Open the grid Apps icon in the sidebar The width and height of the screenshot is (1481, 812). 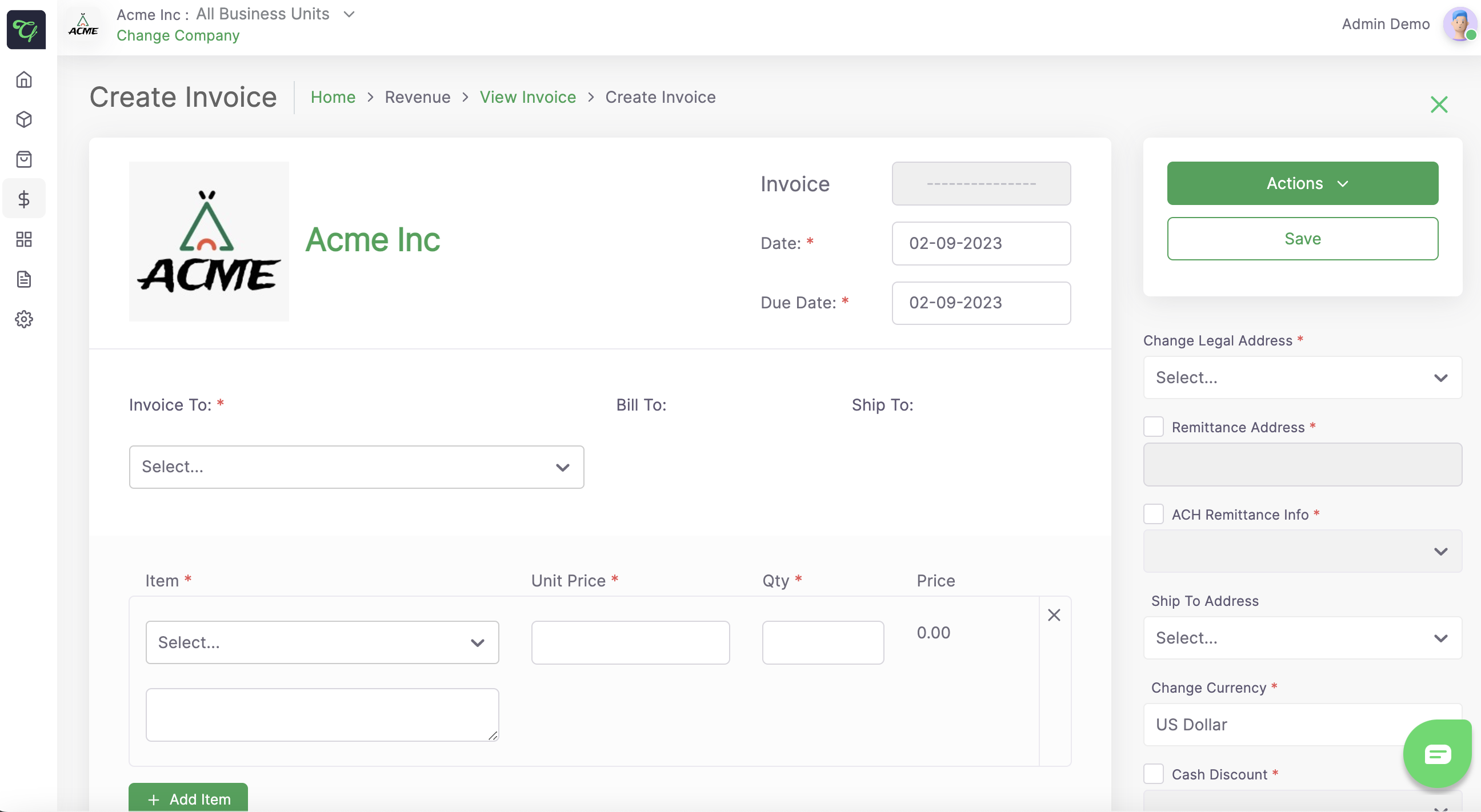click(23, 240)
